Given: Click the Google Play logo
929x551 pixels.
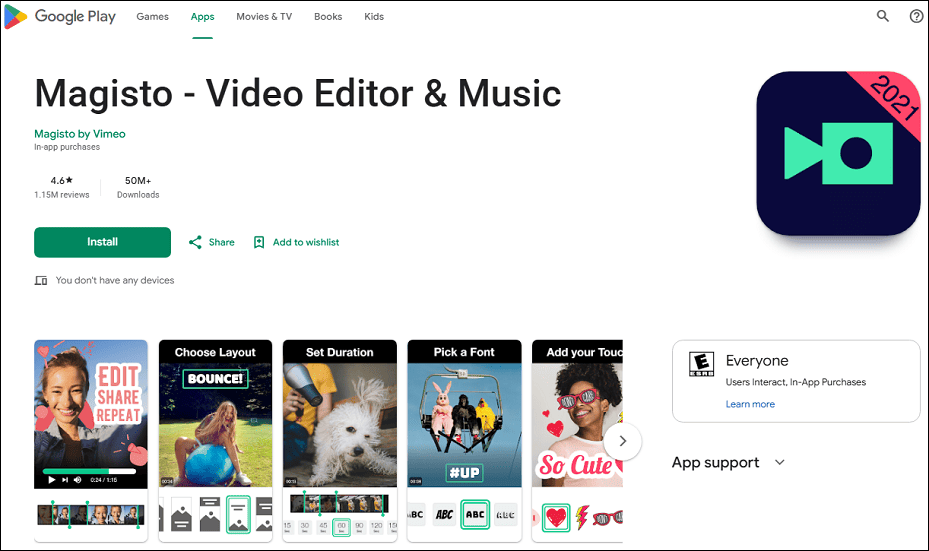Looking at the screenshot, I should tap(60, 17).
